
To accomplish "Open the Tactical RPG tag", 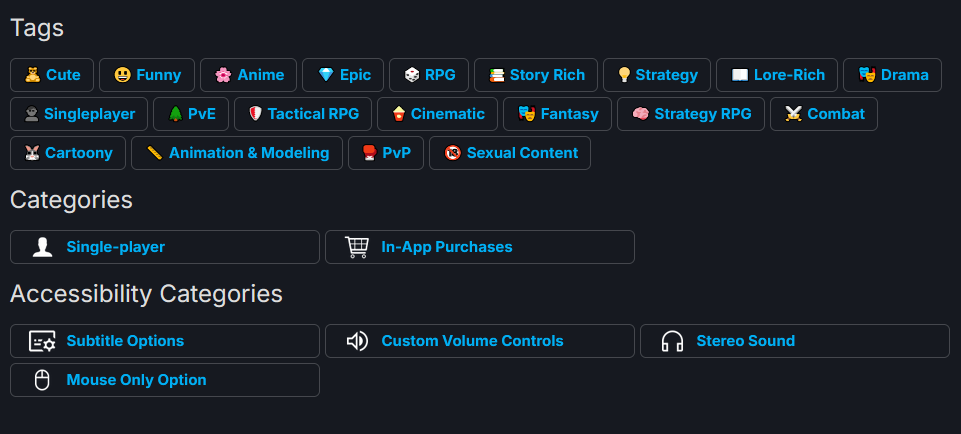I will (x=303, y=114).
